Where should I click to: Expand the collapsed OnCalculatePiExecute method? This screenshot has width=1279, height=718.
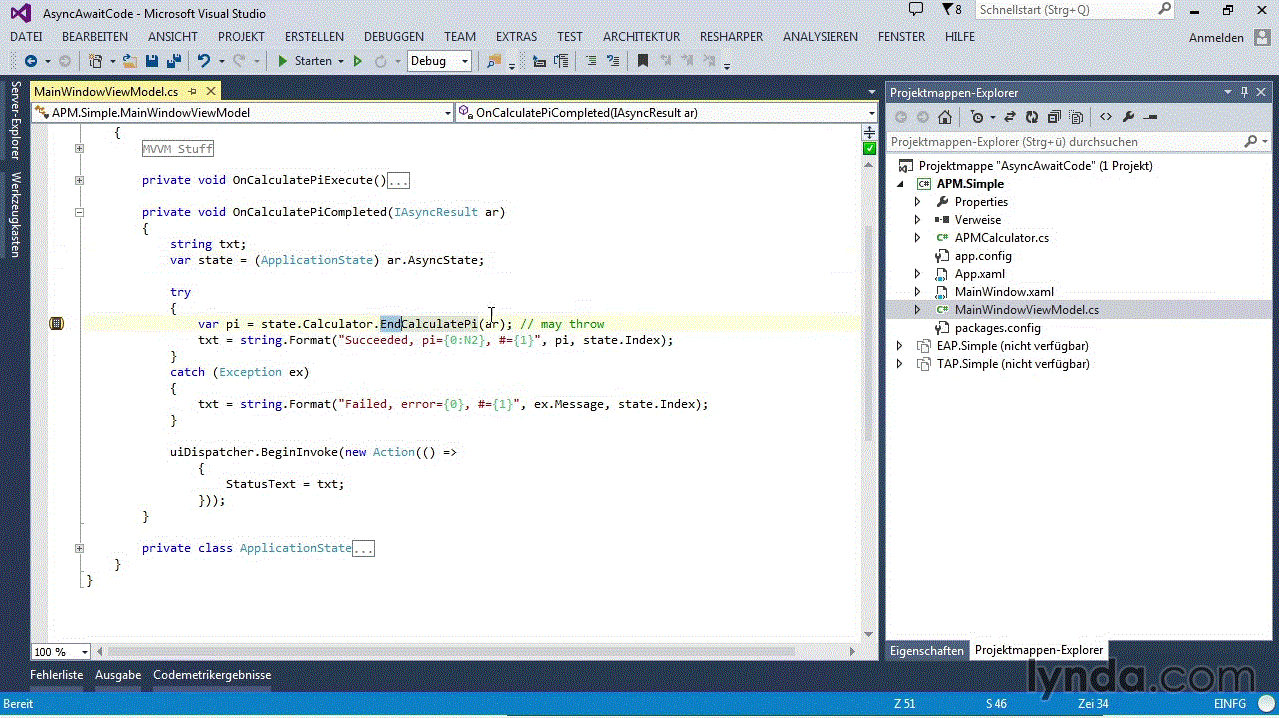79,181
